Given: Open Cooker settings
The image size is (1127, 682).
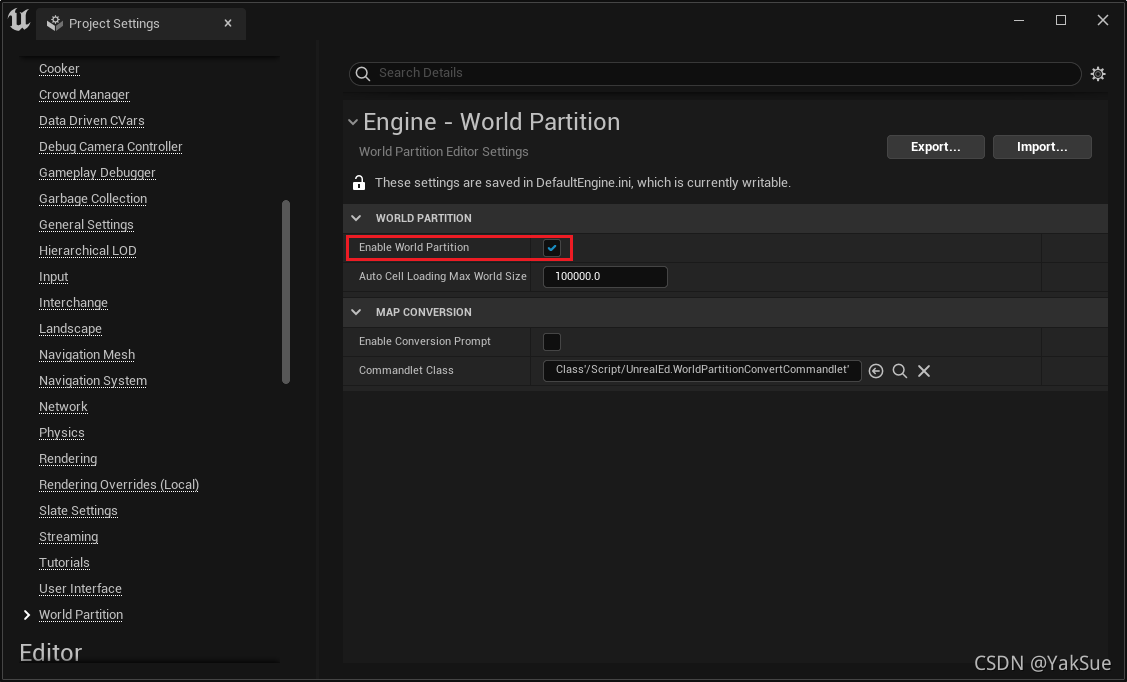Looking at the screenshot, I should [x=59, y=69].
